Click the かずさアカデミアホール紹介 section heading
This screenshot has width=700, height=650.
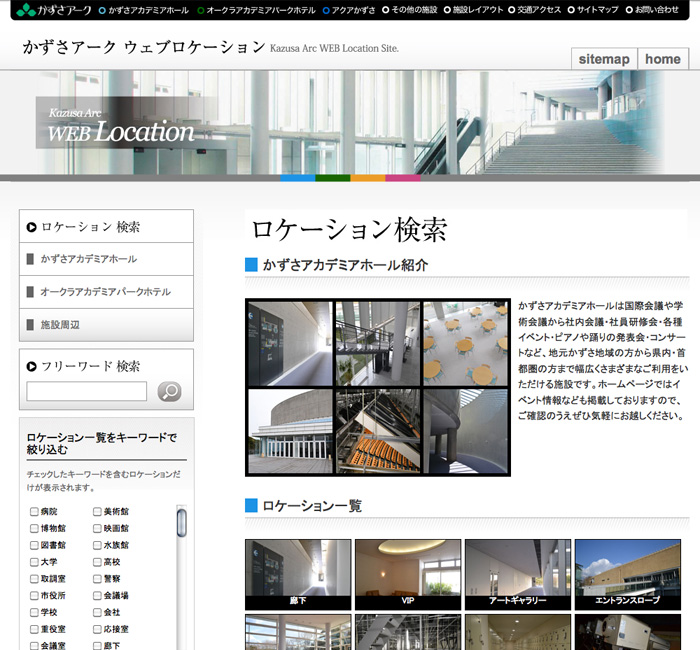345,265
